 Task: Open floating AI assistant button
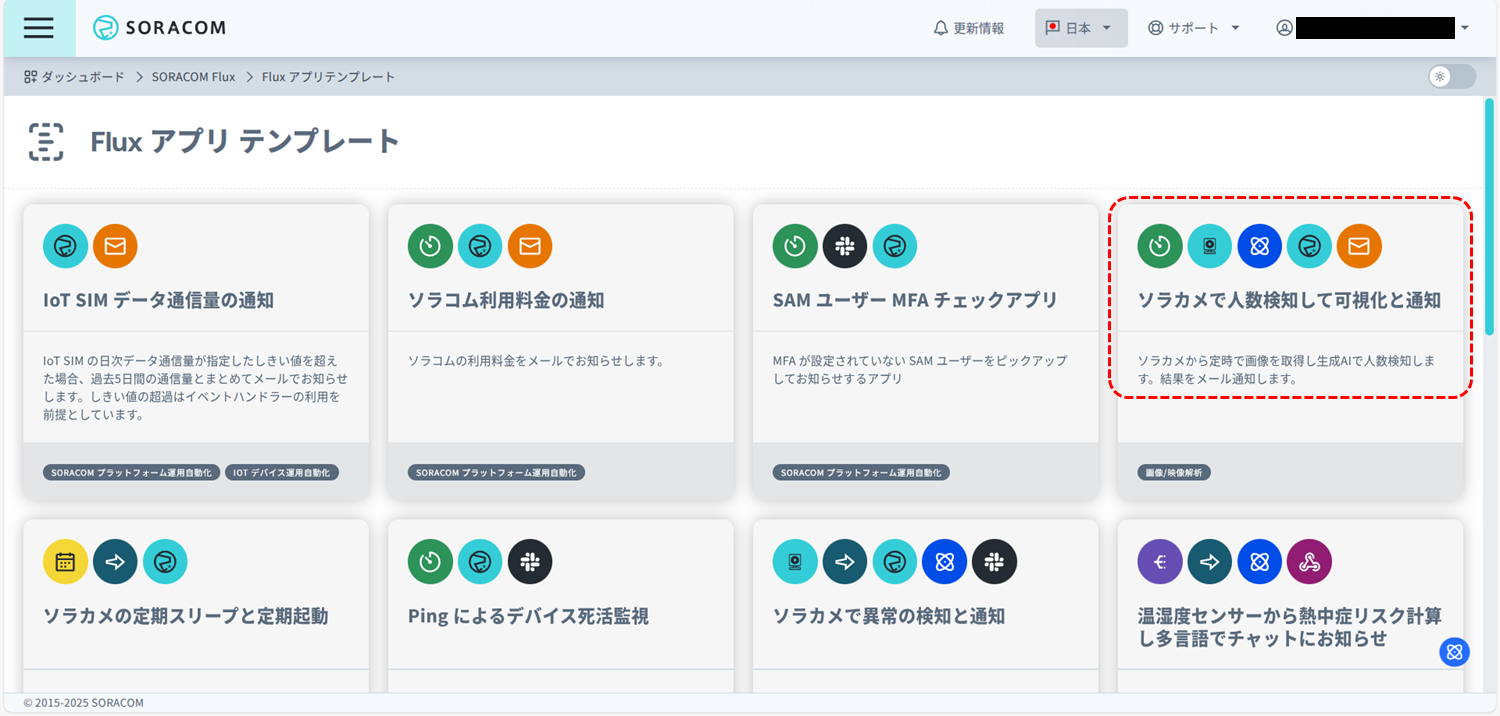[1454, 652]
